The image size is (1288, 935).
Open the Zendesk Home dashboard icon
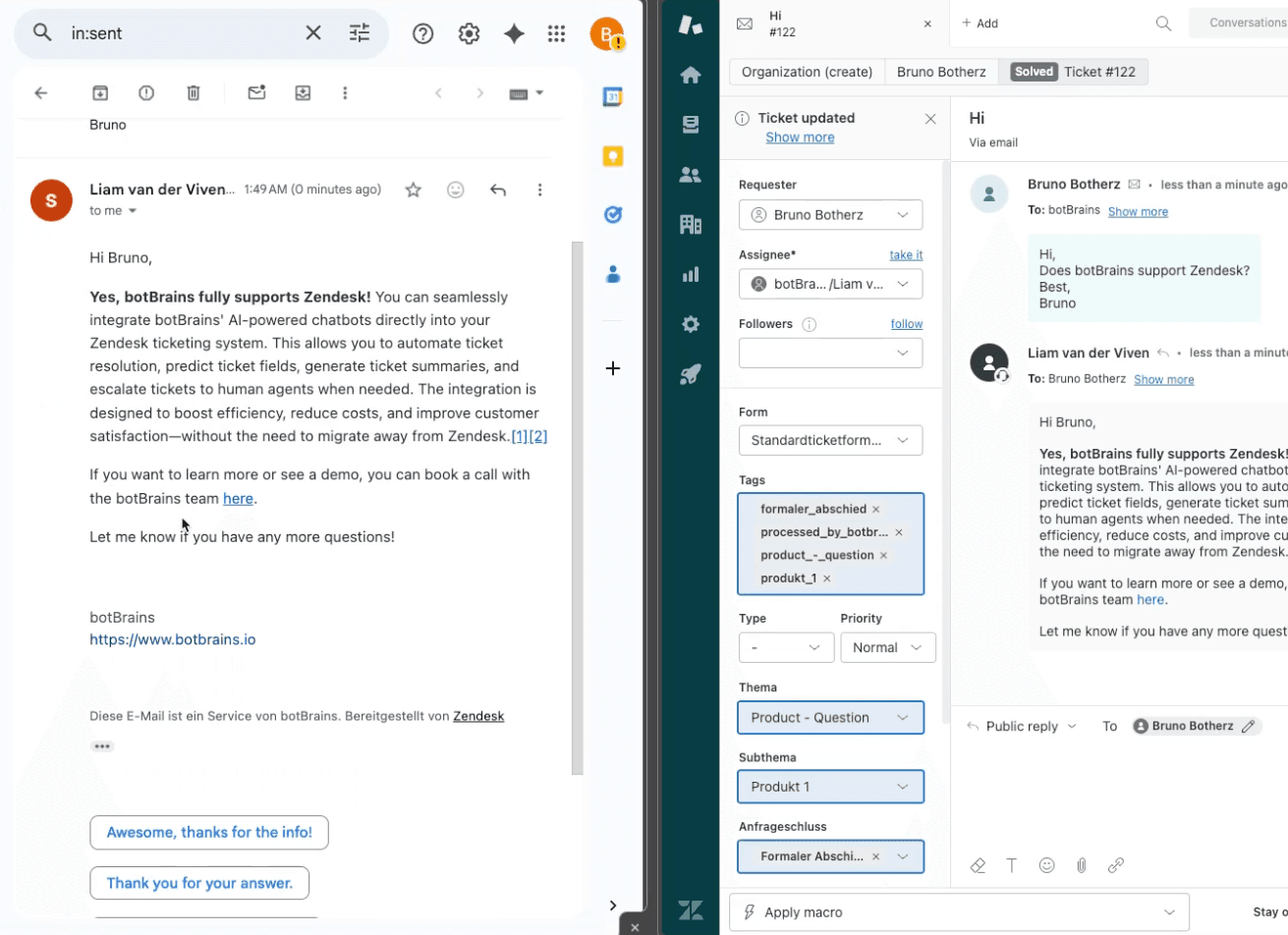pos(691,73)
